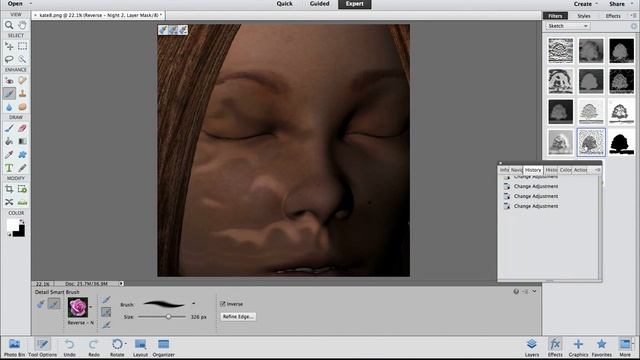Select the Blur tool

9,107
